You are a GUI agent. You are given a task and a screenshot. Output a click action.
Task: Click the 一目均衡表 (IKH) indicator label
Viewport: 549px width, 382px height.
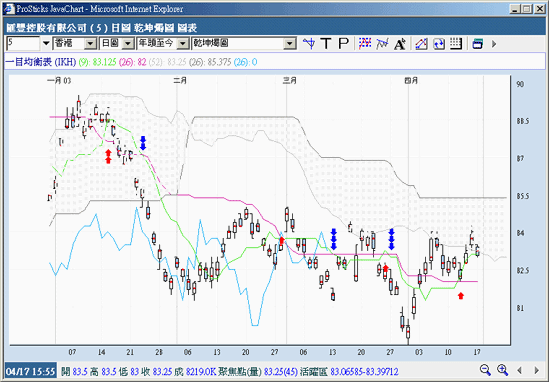pyautogui.click(x=41, y=62)
